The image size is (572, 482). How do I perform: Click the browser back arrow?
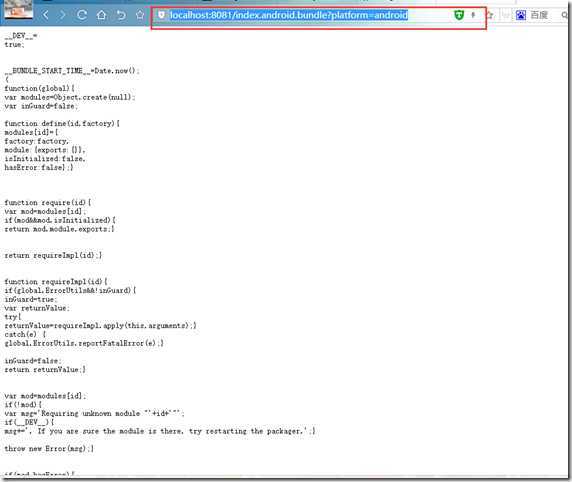[46, 15]
